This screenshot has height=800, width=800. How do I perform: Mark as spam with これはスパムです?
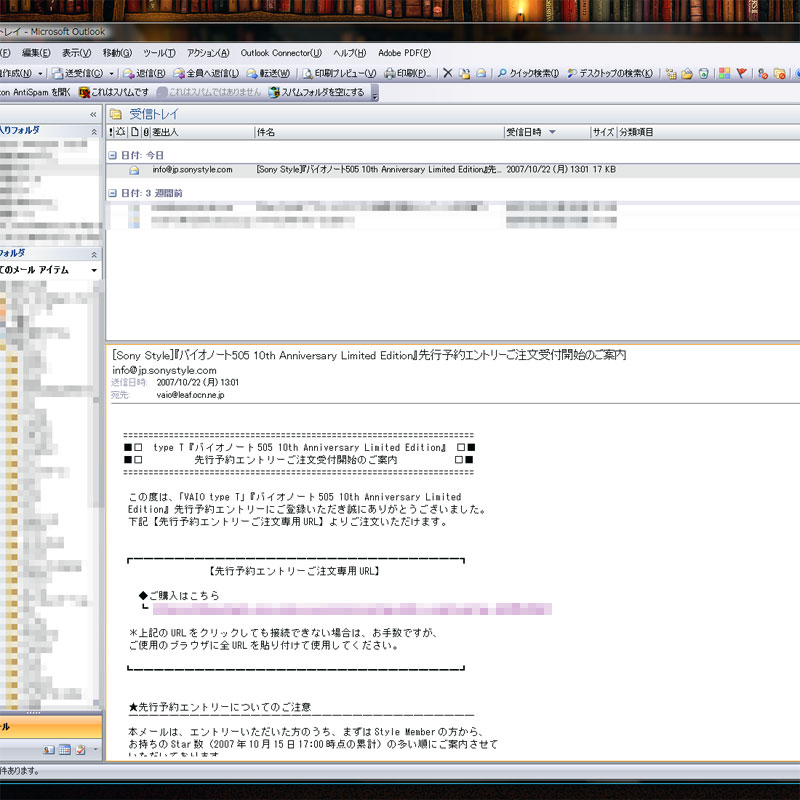(114, 92)
